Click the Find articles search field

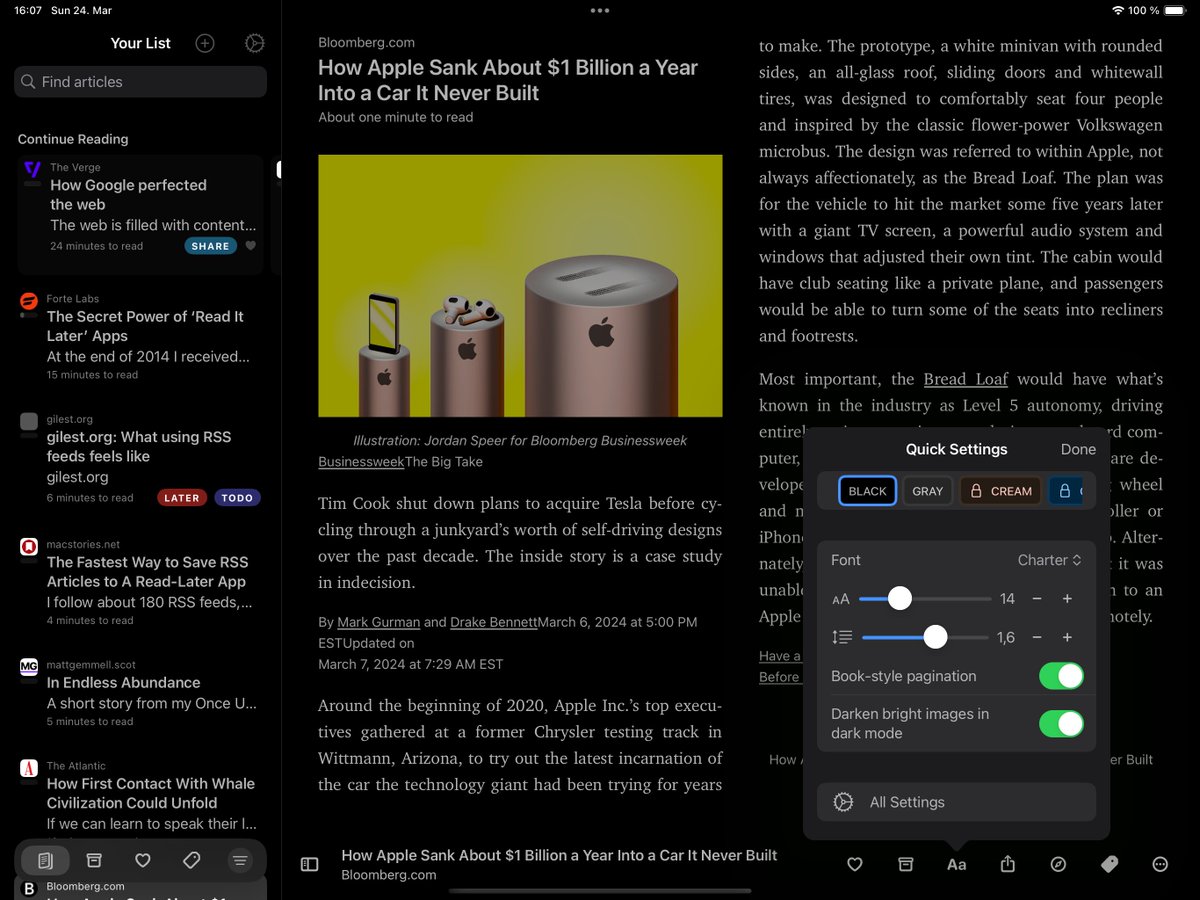click(141, 82)
